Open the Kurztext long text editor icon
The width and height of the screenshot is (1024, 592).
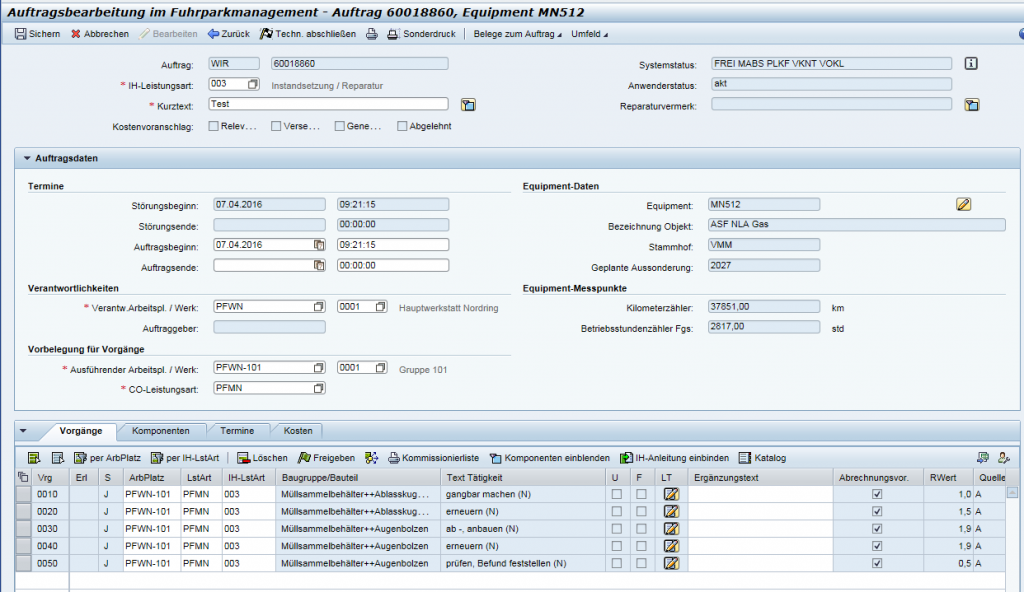467,105
